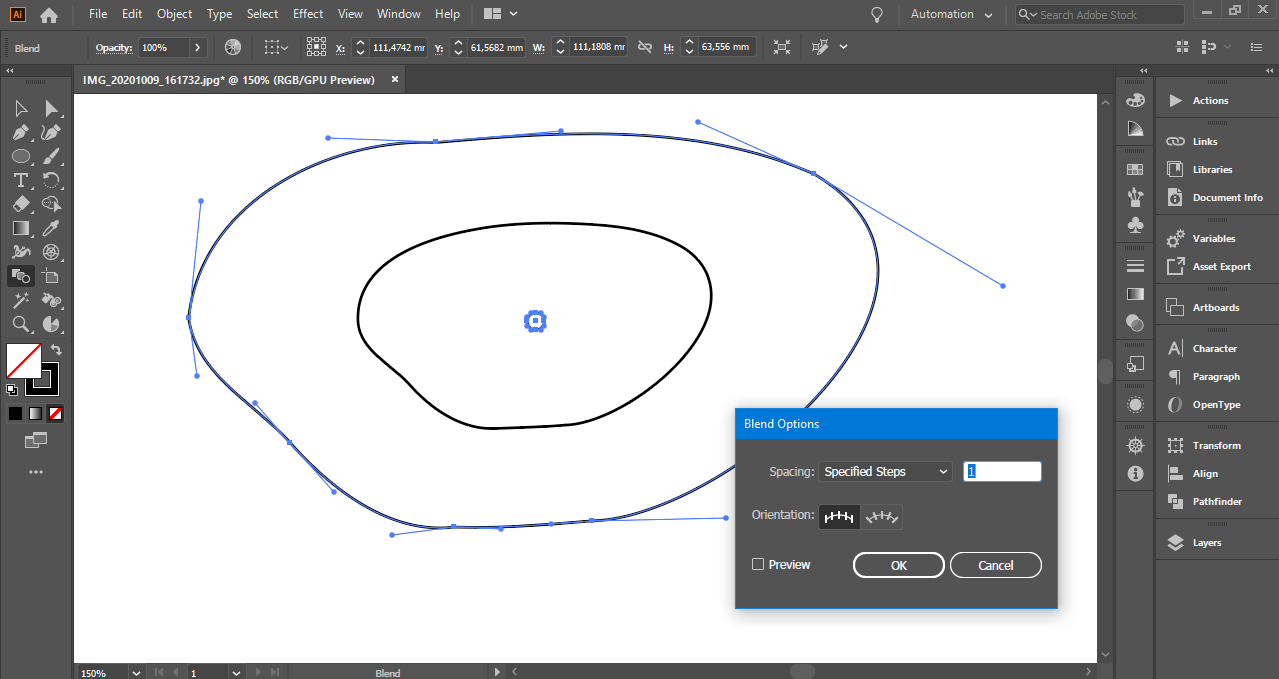The image size is (1279, 679).
Task: Enable the Preview checkbox in Blend Options
Action: point(758,565)
